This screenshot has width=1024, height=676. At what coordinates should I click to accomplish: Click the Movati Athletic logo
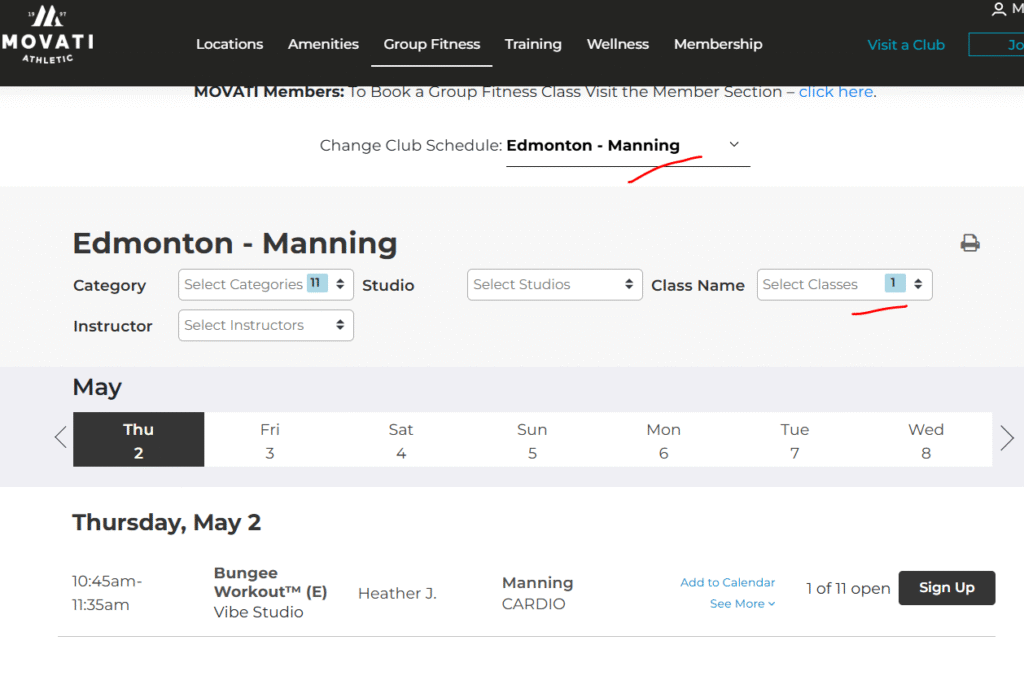coord(47,35)
